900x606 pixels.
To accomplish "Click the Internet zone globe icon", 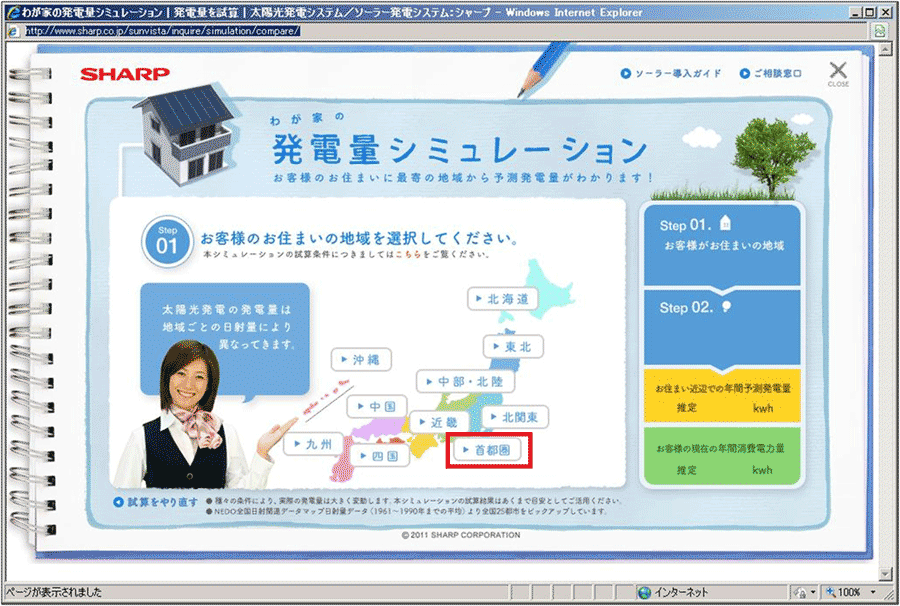I will coord(644,591).
